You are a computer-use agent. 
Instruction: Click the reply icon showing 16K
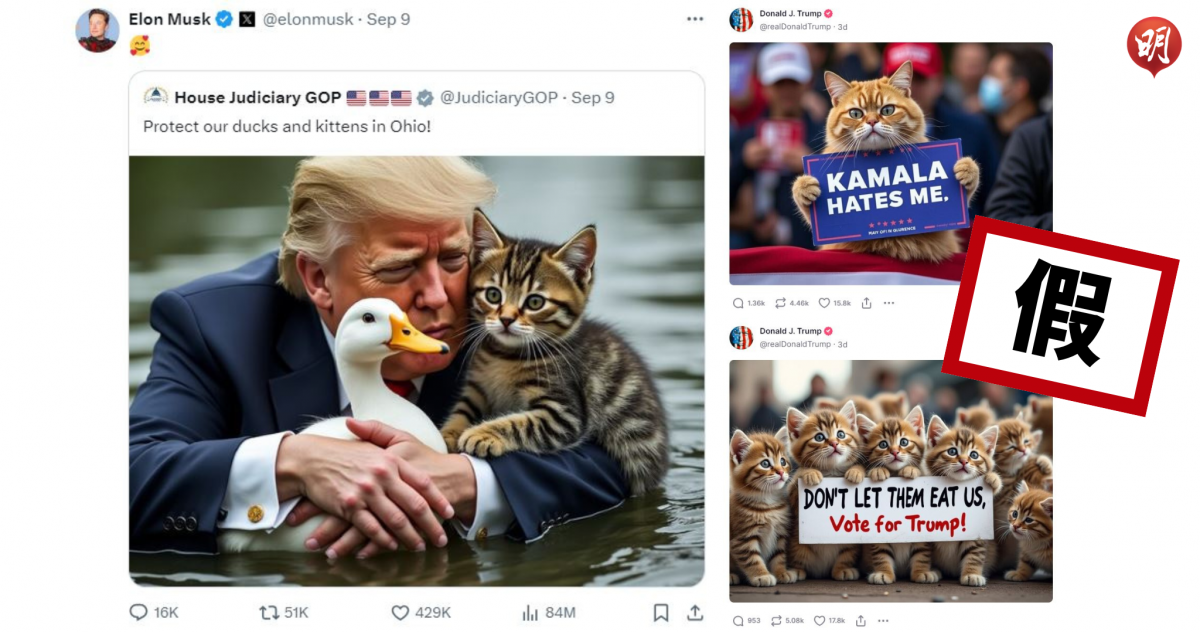[x=139, y=612]
